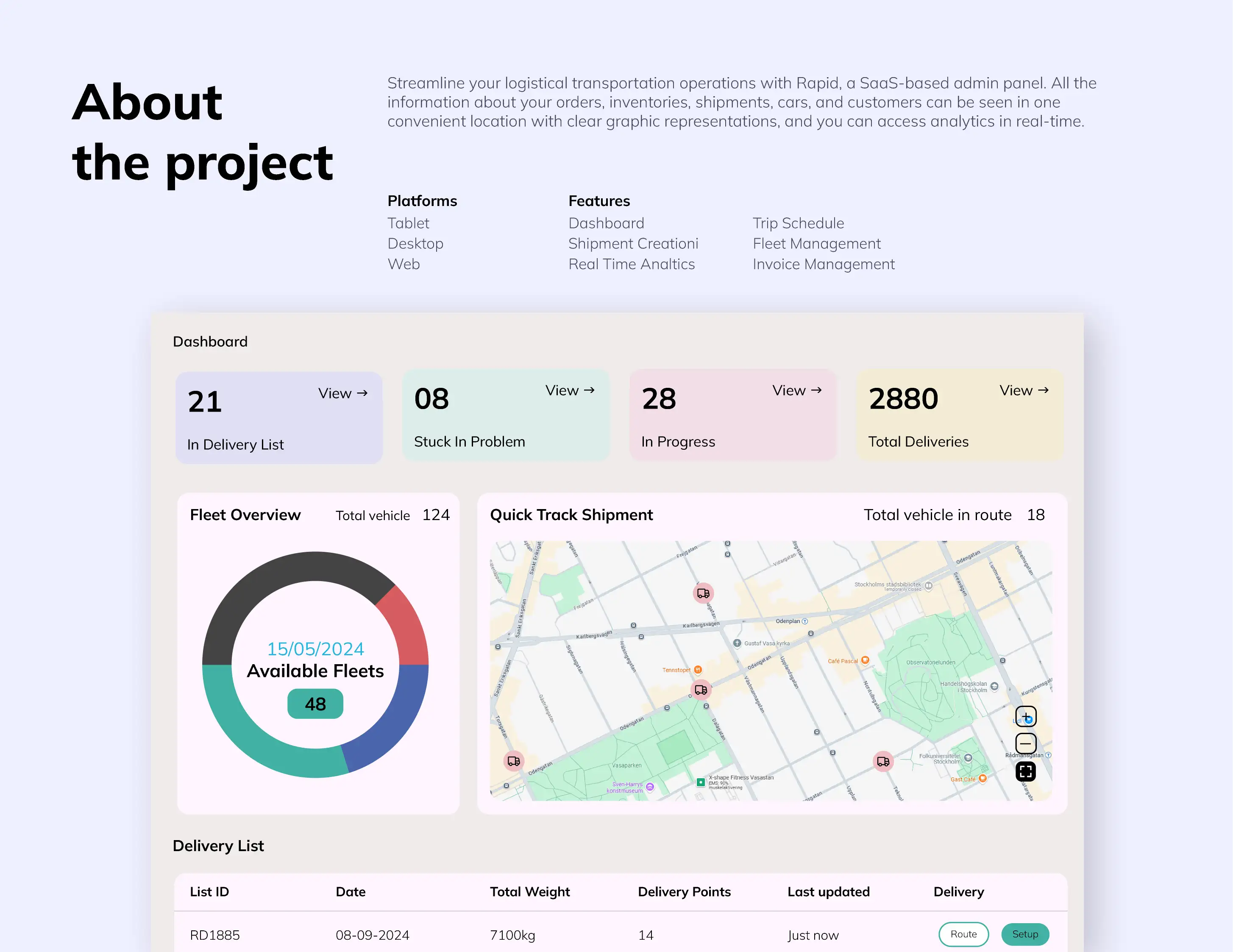The height and width of the screenshot is (952, 1233).
Task: Open View link on In Delivery List card
Action: 342,393
